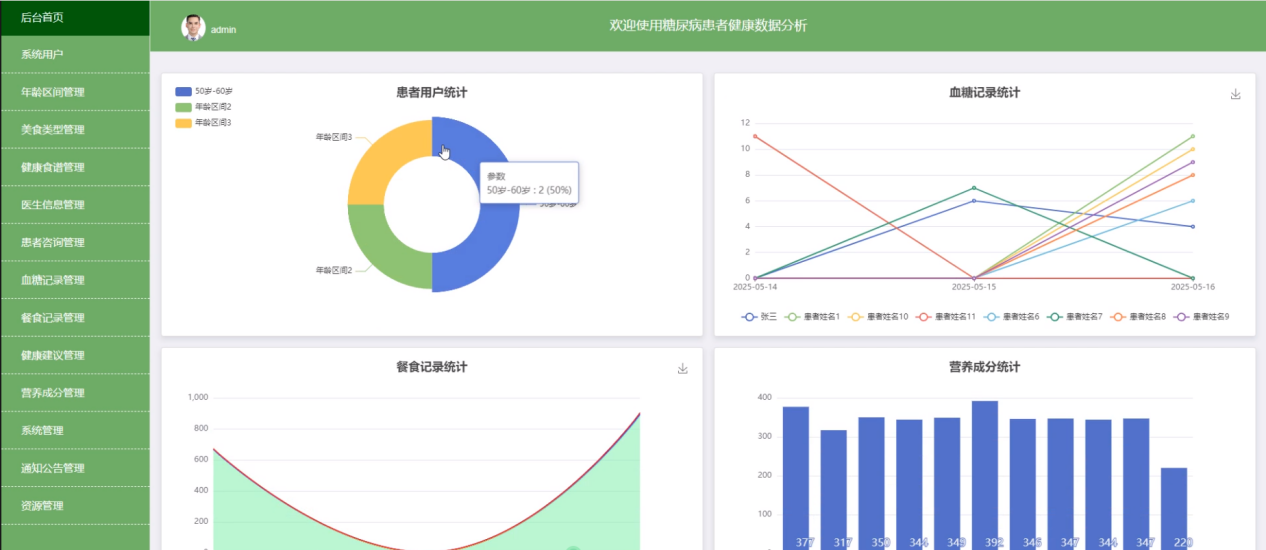Toggle the 患者姓名7 legend item
Screen dimensions: 1266x550
click(x=1074, y=316)
